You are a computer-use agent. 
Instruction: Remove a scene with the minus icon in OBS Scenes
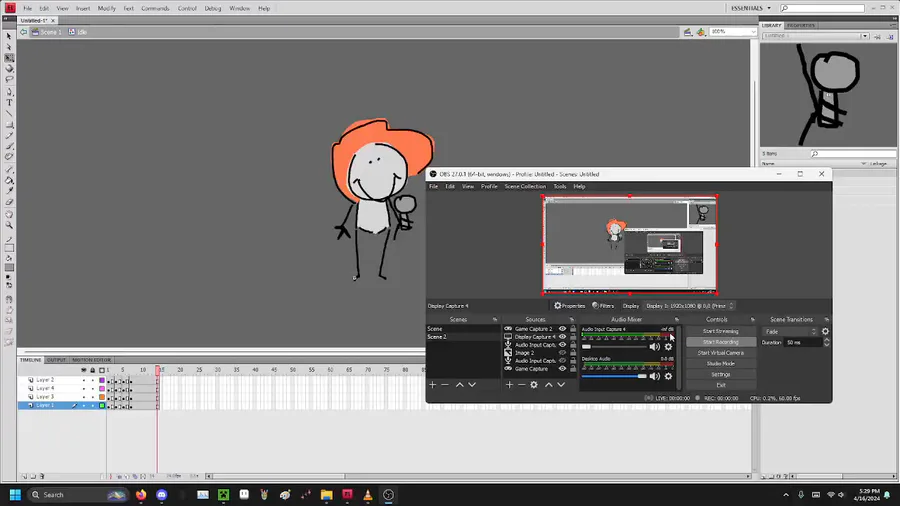445,385
